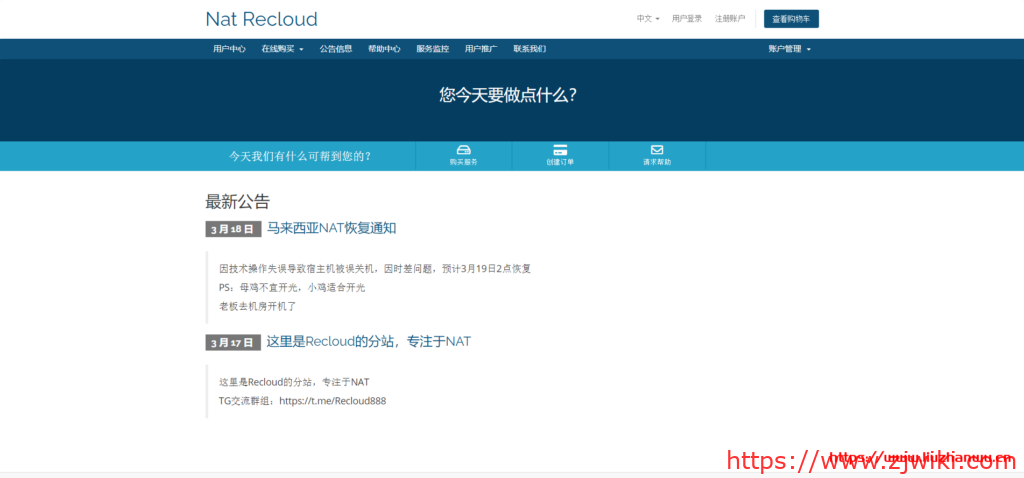
Task: Click the 最新公告 heading
Action: coord(237,201)
